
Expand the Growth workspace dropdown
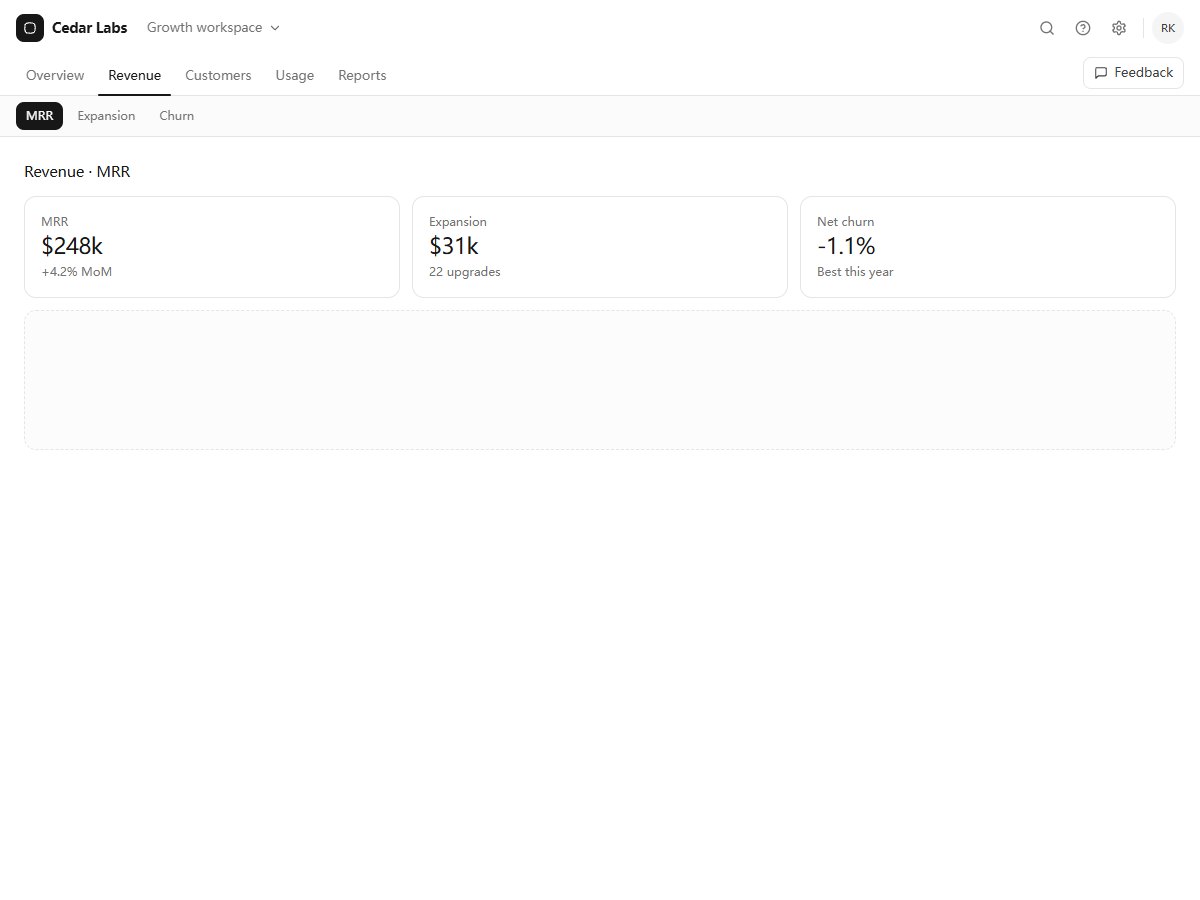213,28
